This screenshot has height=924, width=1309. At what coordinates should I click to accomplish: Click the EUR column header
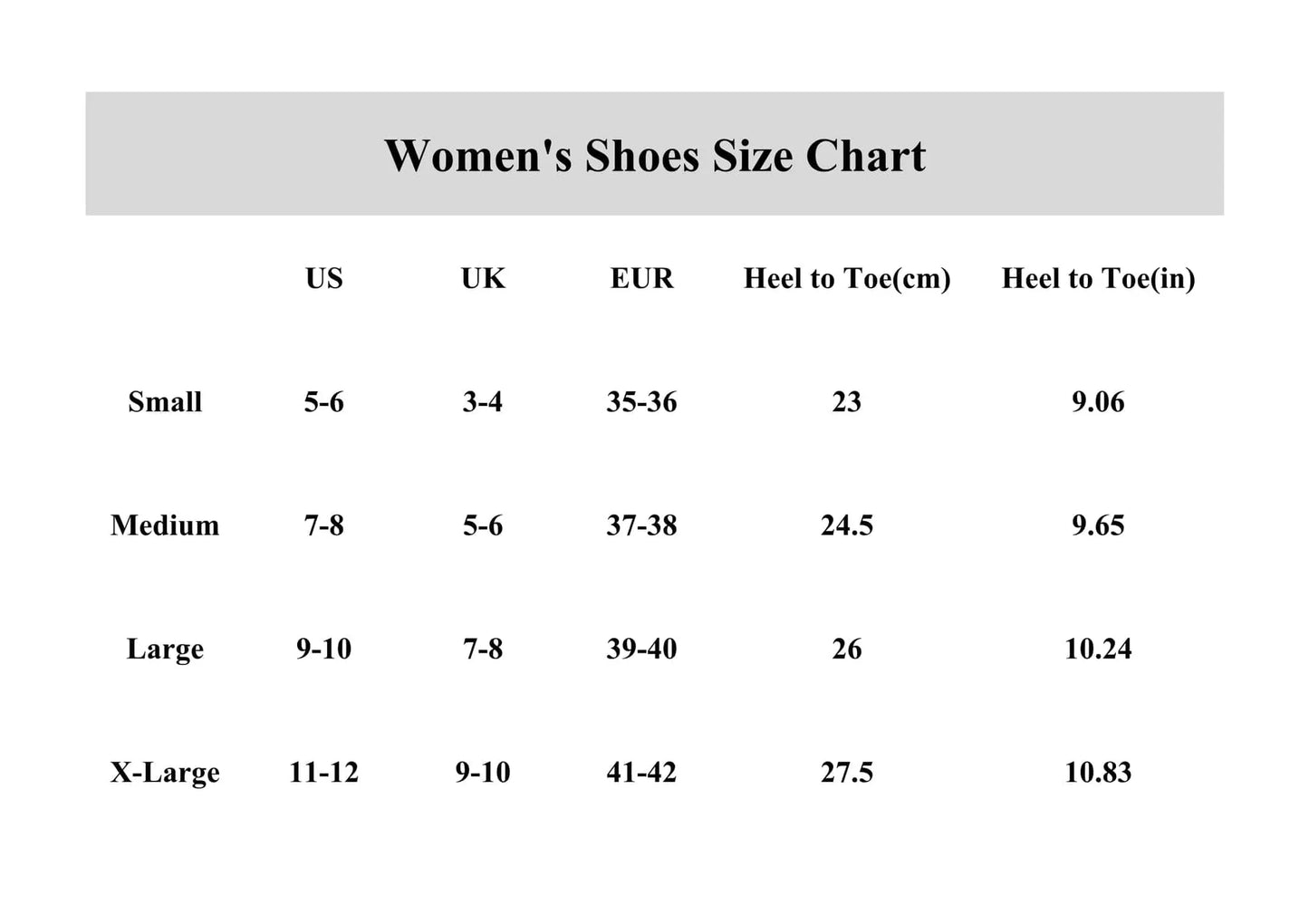(641, 278)
